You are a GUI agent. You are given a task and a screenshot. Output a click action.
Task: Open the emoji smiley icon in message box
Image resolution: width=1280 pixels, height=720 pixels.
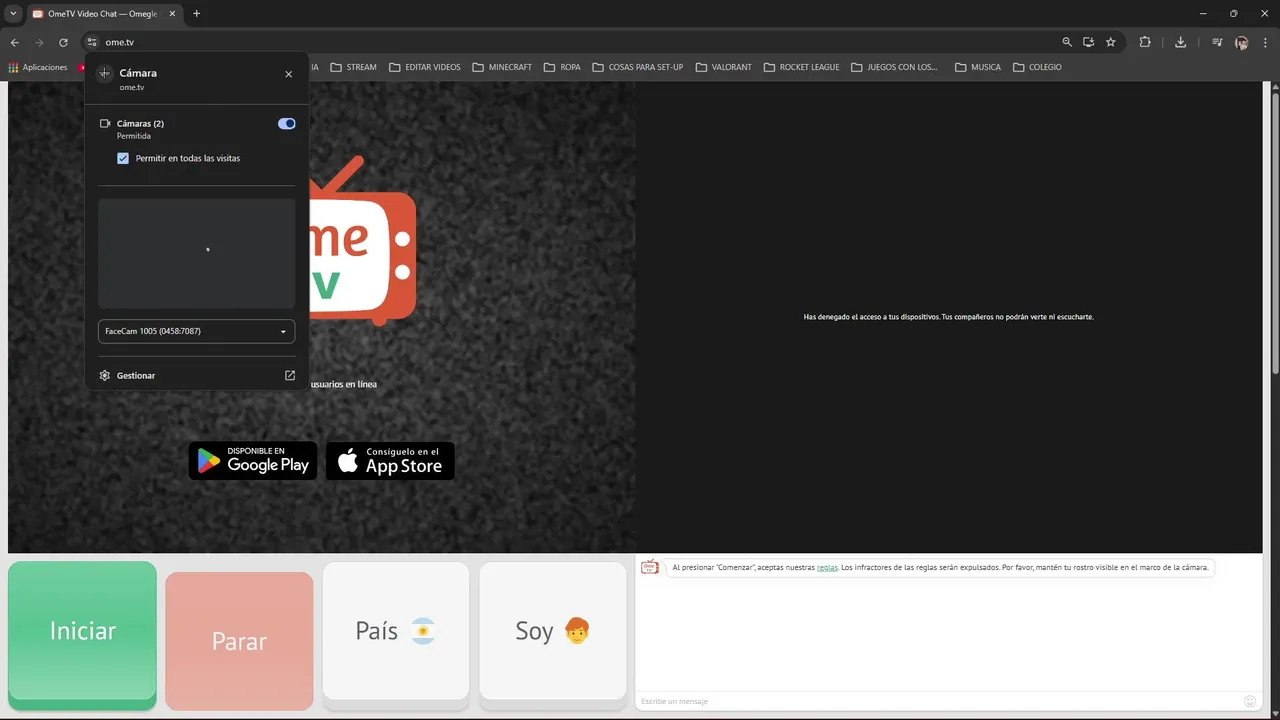tap(1250, 701)
